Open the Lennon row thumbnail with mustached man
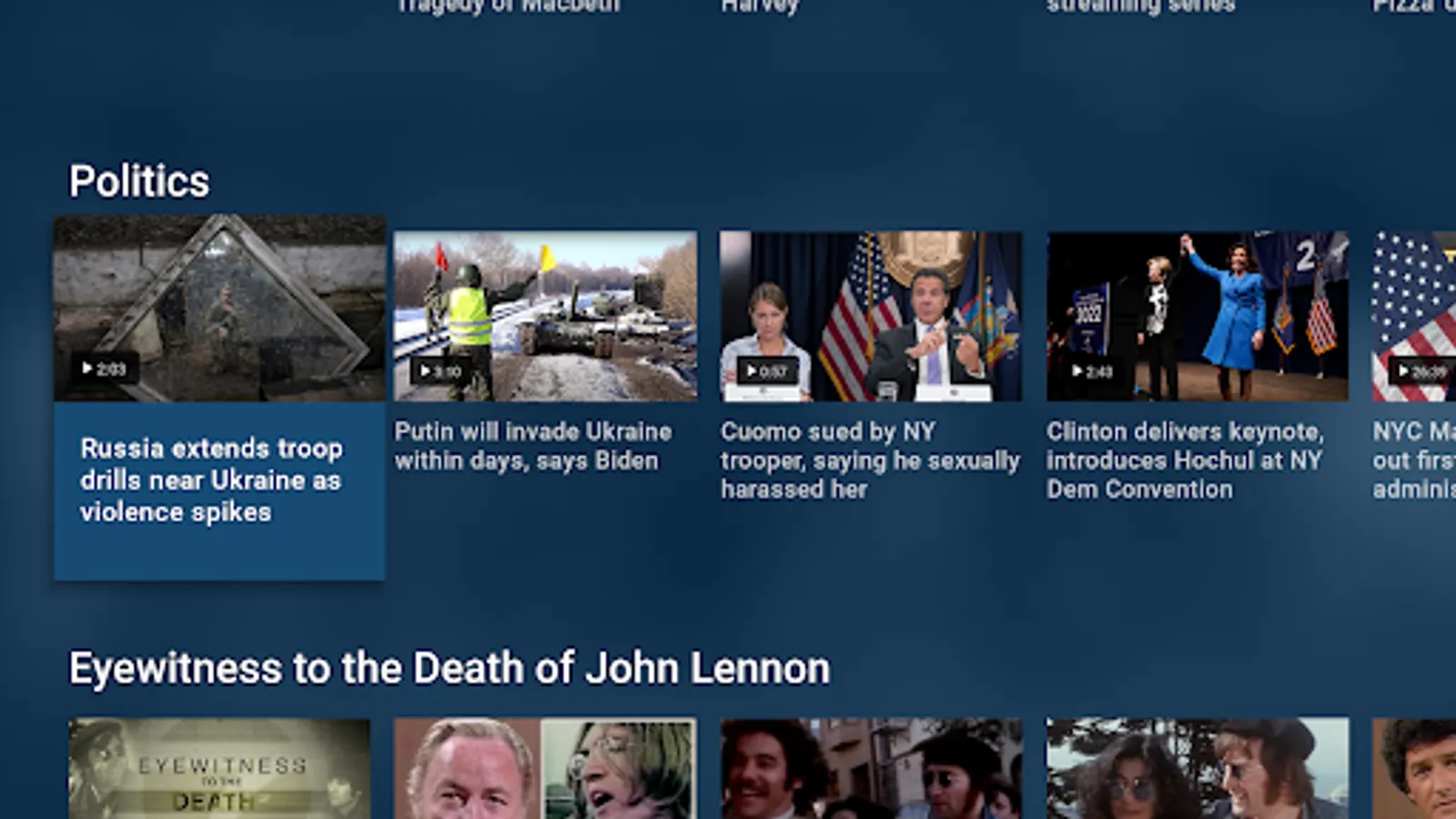 [871, 768]
